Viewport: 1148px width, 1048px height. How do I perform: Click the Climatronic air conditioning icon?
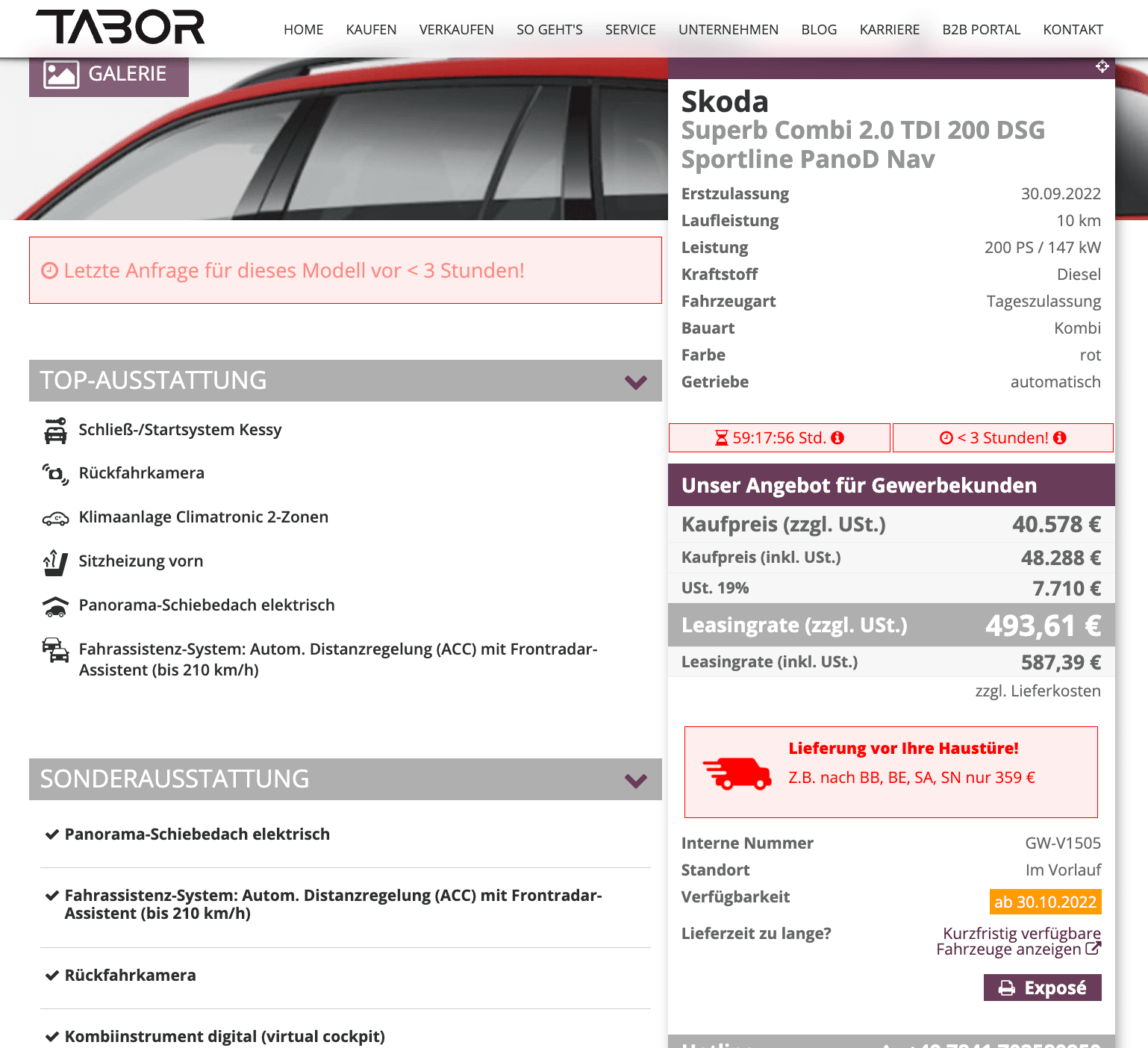tap(55, 518)
